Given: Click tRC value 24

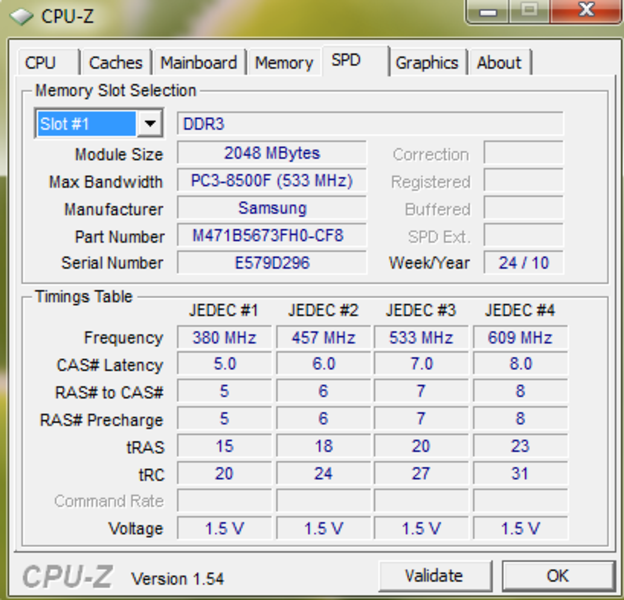Looking at the screenshot, I should [x=323, y=473].
